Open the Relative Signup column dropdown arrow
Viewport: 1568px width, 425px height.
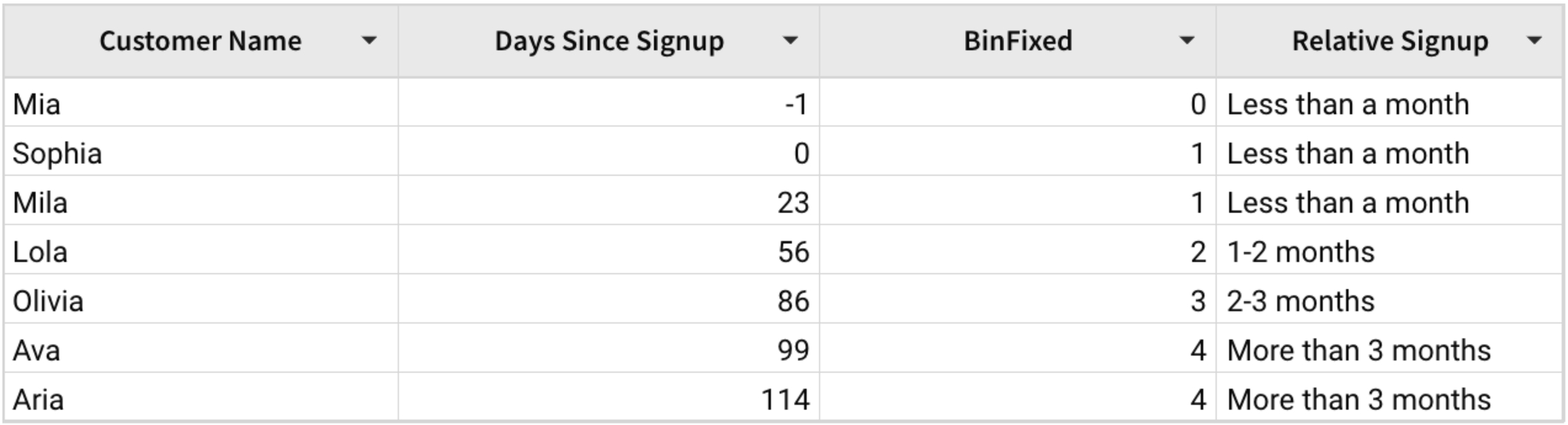(x=1534, y=41)
